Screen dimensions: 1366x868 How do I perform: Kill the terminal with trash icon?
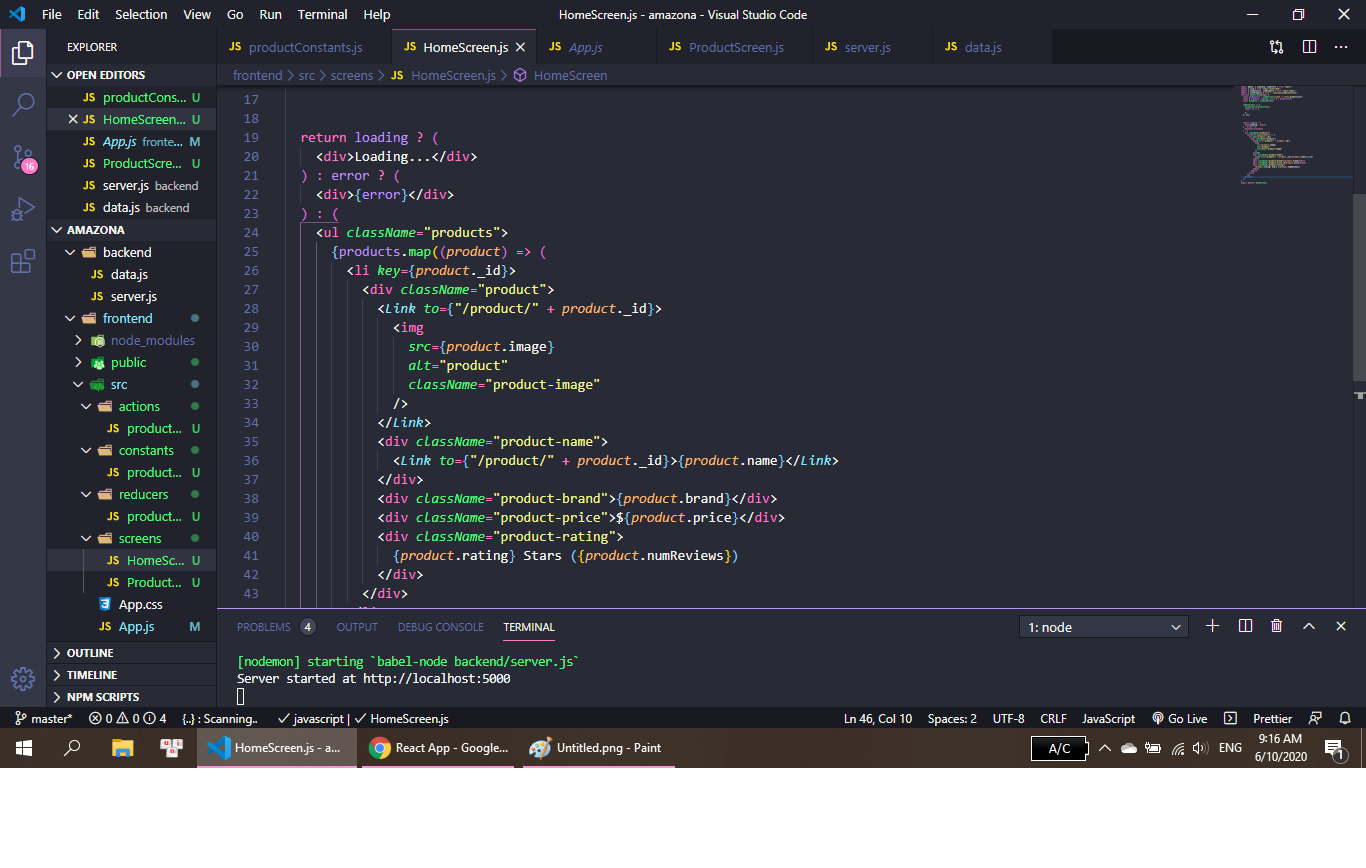tap(1276, 626)
